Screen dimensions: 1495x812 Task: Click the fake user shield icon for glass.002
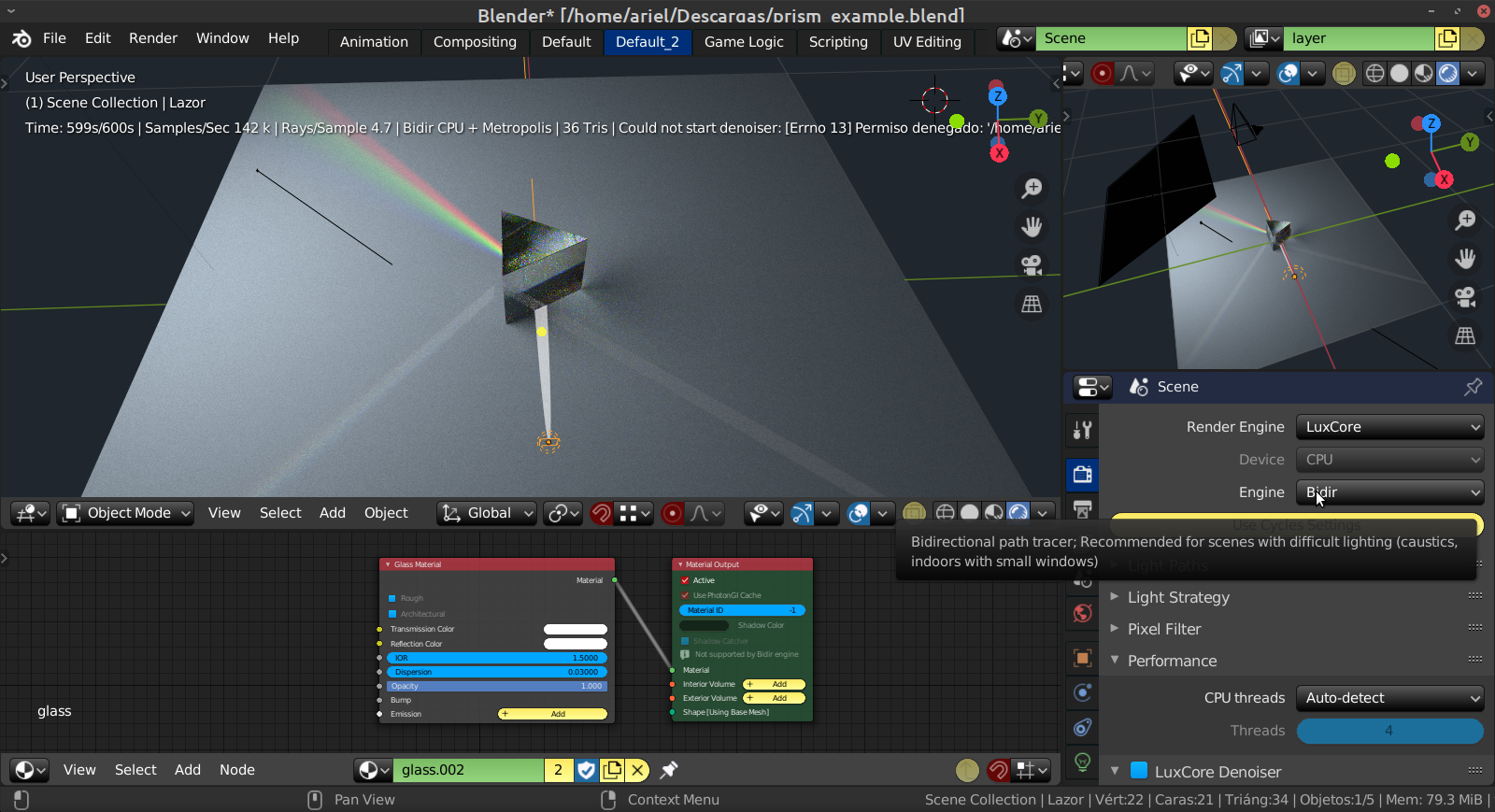point(586,770)
